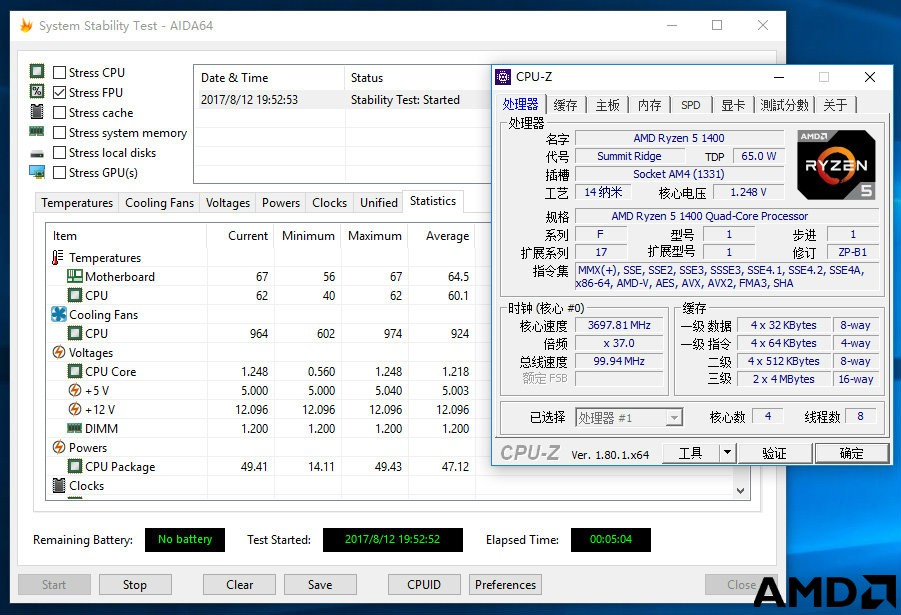
Task: Enable the Stress GPU(s) checkbox
Action: 59,172
